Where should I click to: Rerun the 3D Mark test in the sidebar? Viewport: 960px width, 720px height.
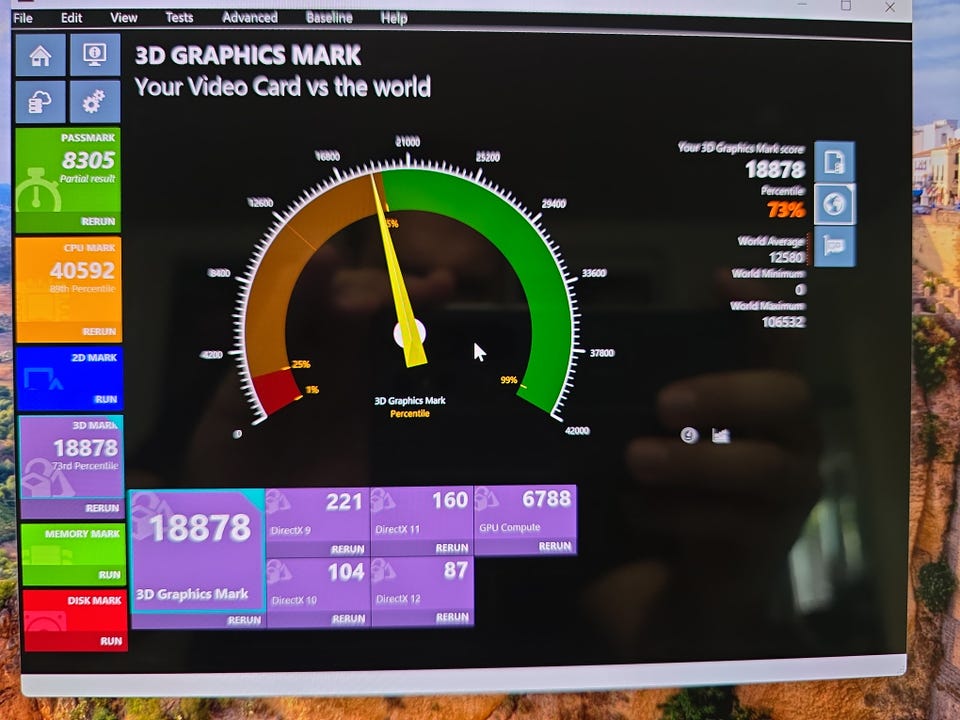click(x=102, y=508)
